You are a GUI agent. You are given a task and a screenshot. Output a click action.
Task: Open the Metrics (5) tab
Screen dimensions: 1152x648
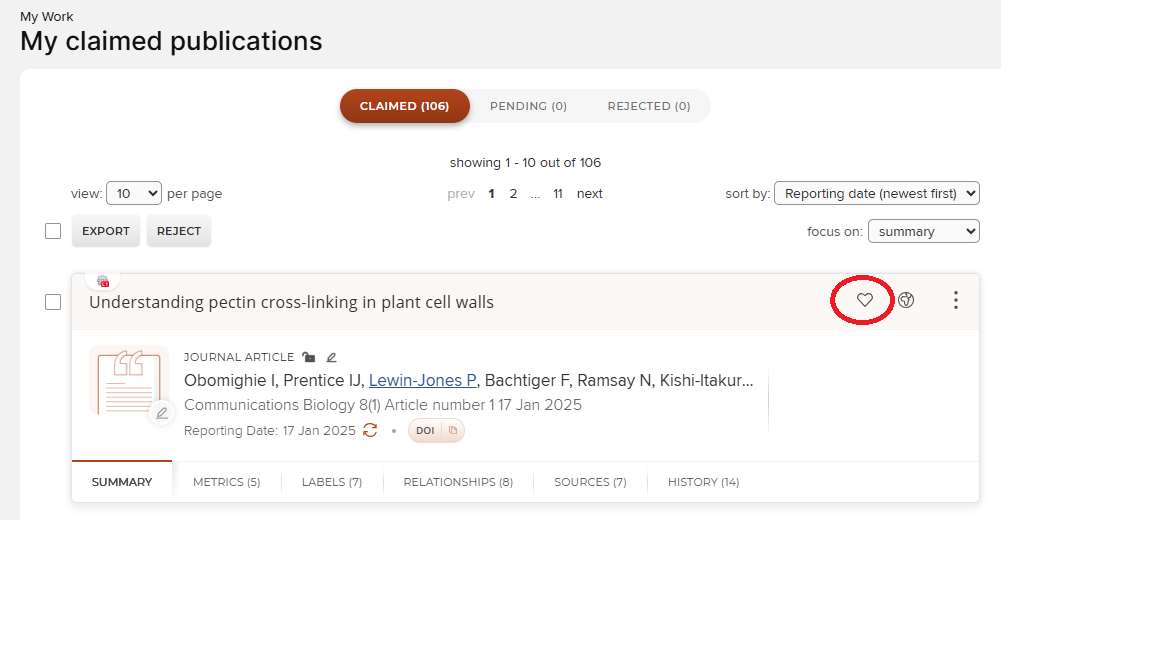coord(226,482)
